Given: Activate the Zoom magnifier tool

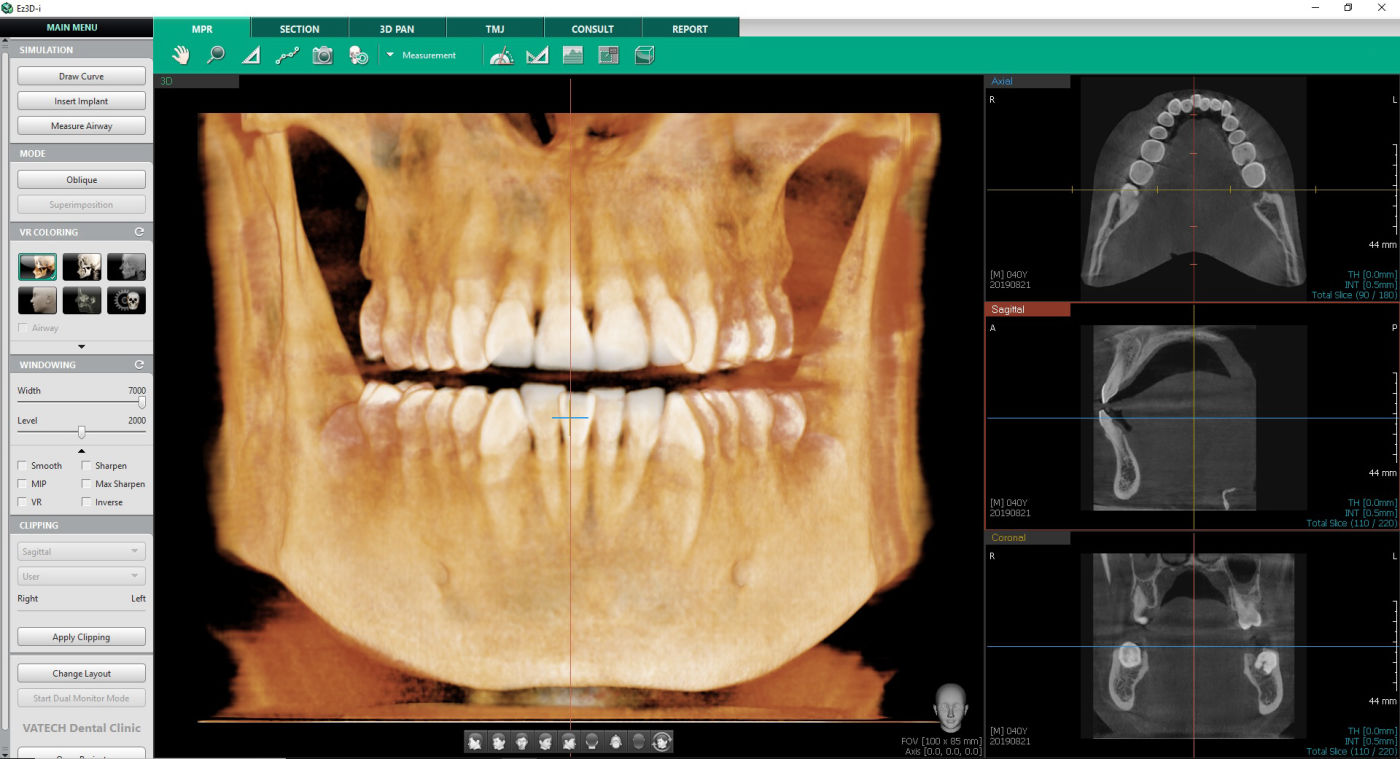Looking at the screenshot, I should point(215,55).
